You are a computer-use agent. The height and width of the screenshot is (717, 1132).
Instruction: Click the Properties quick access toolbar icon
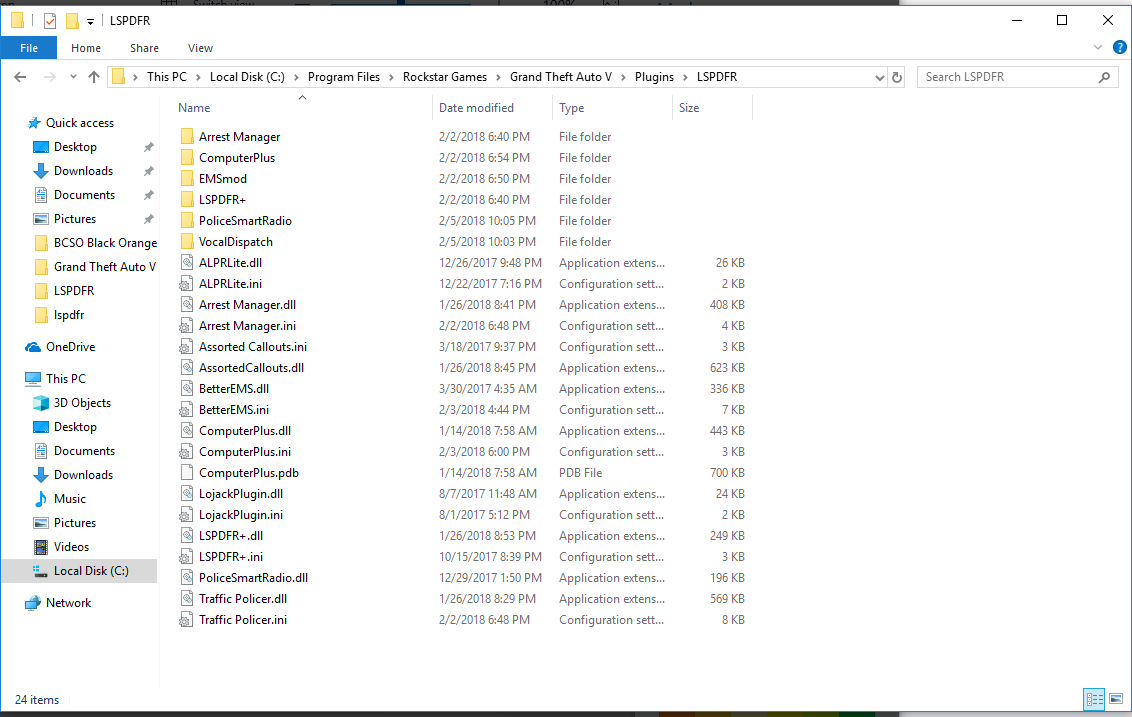click(50, 21)
